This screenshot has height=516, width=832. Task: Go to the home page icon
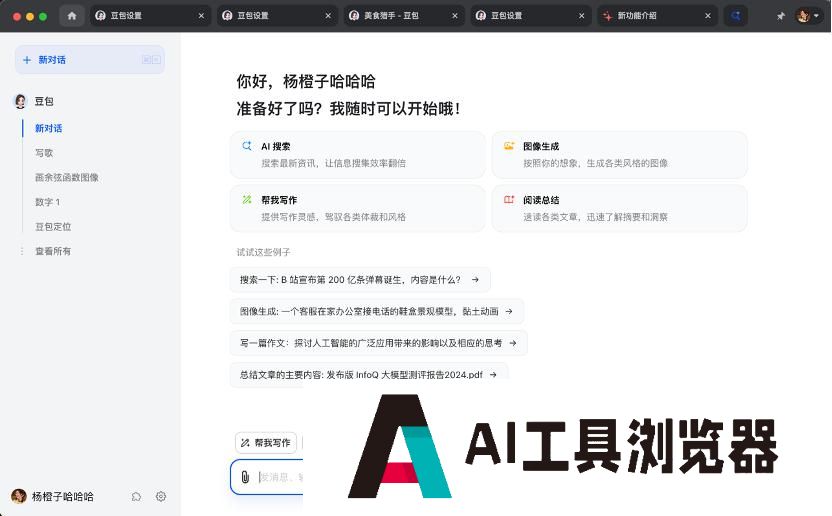[x=72, y=16]
